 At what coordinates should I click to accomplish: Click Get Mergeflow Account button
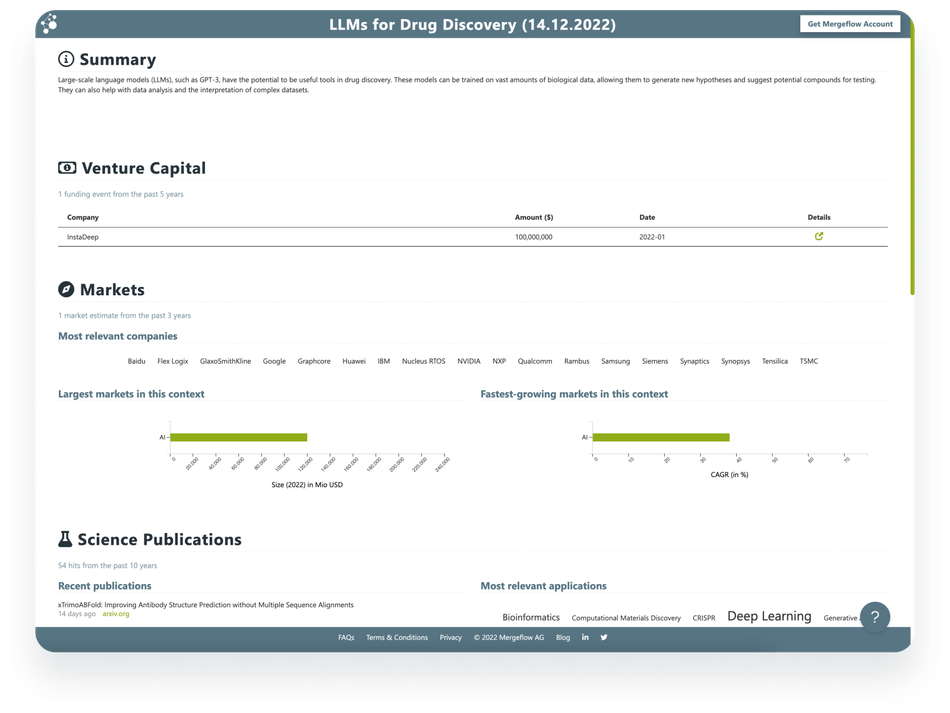pos(849,24)
